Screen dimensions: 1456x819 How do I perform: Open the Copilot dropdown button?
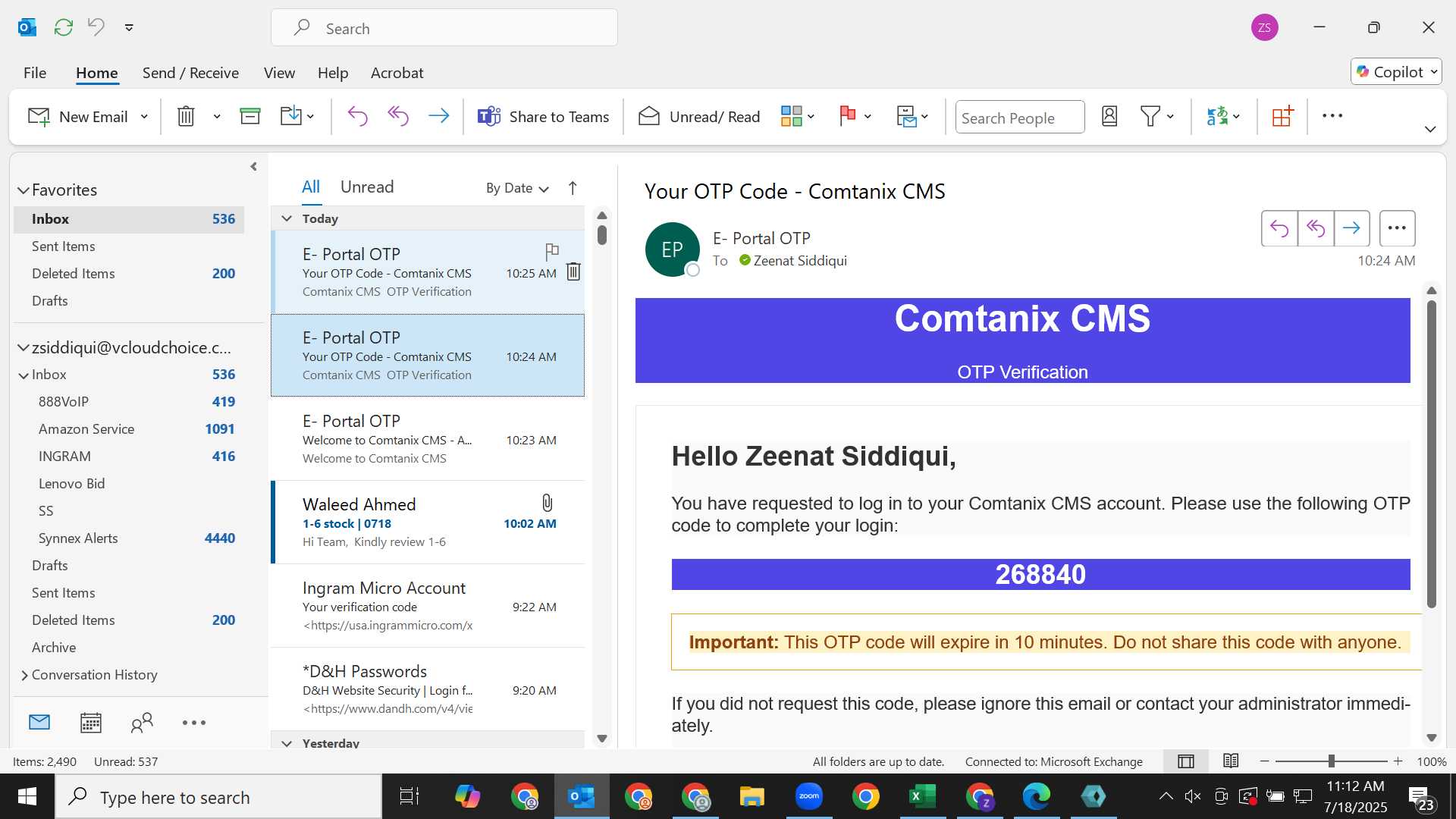1396,72
